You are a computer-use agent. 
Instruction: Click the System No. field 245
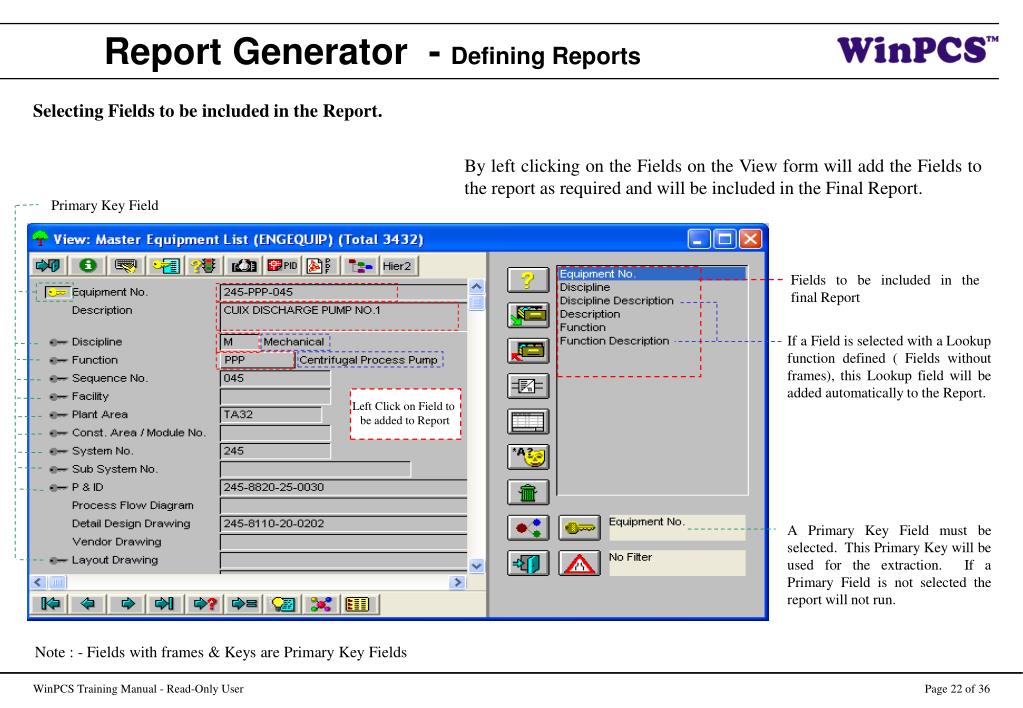[x=275, y=451]
